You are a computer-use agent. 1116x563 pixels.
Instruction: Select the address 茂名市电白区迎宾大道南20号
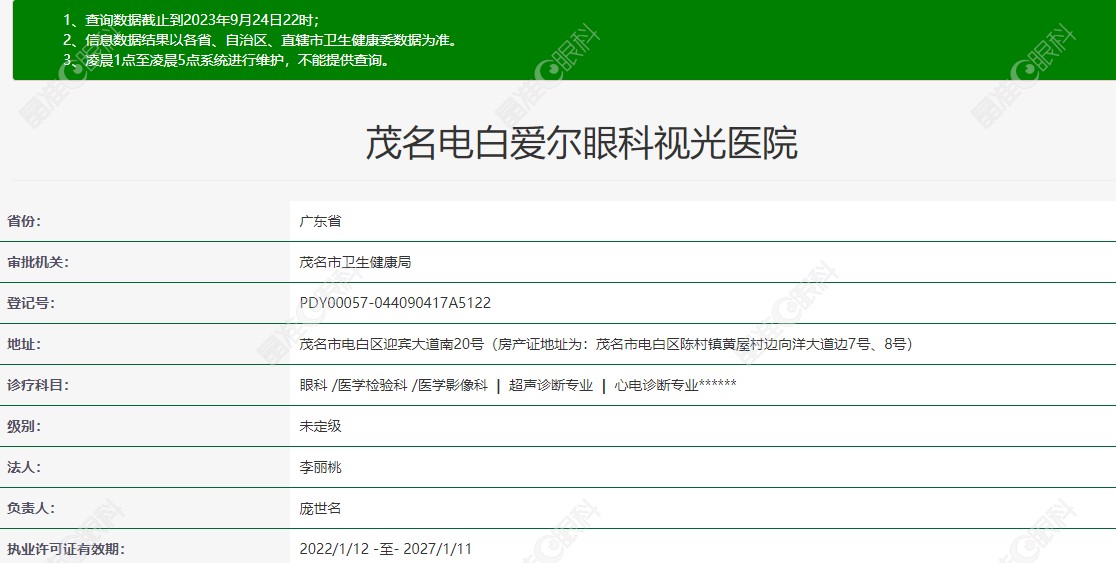click(x=391, y=344)
